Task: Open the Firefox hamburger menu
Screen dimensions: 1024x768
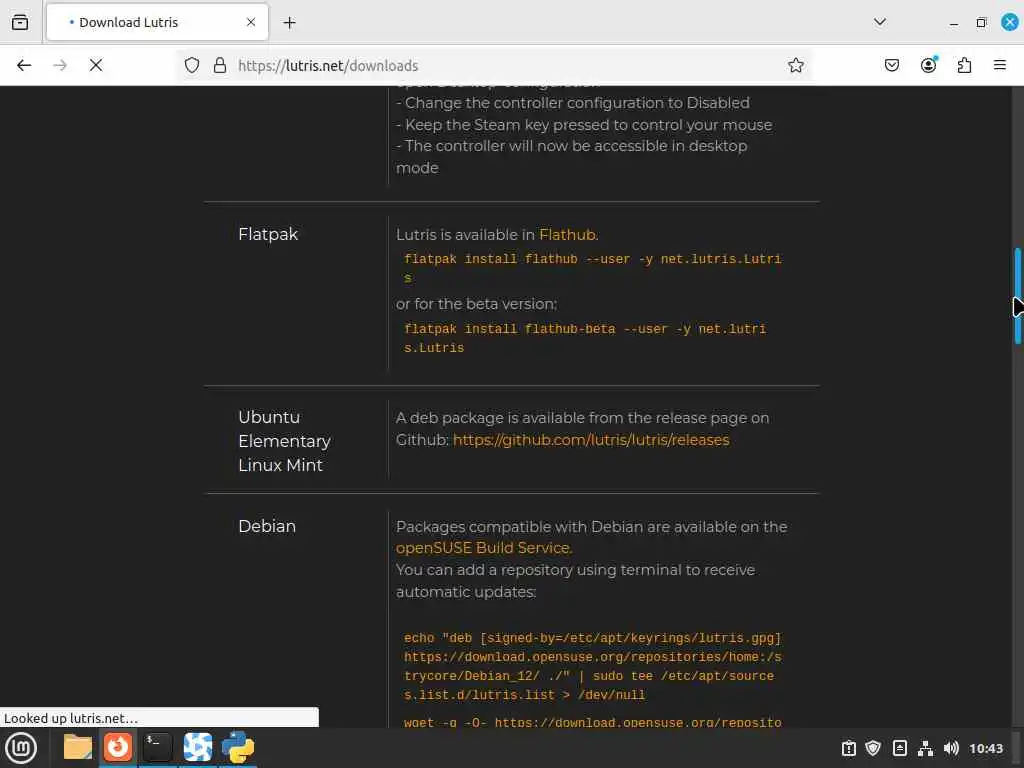Action: (999, 65)
